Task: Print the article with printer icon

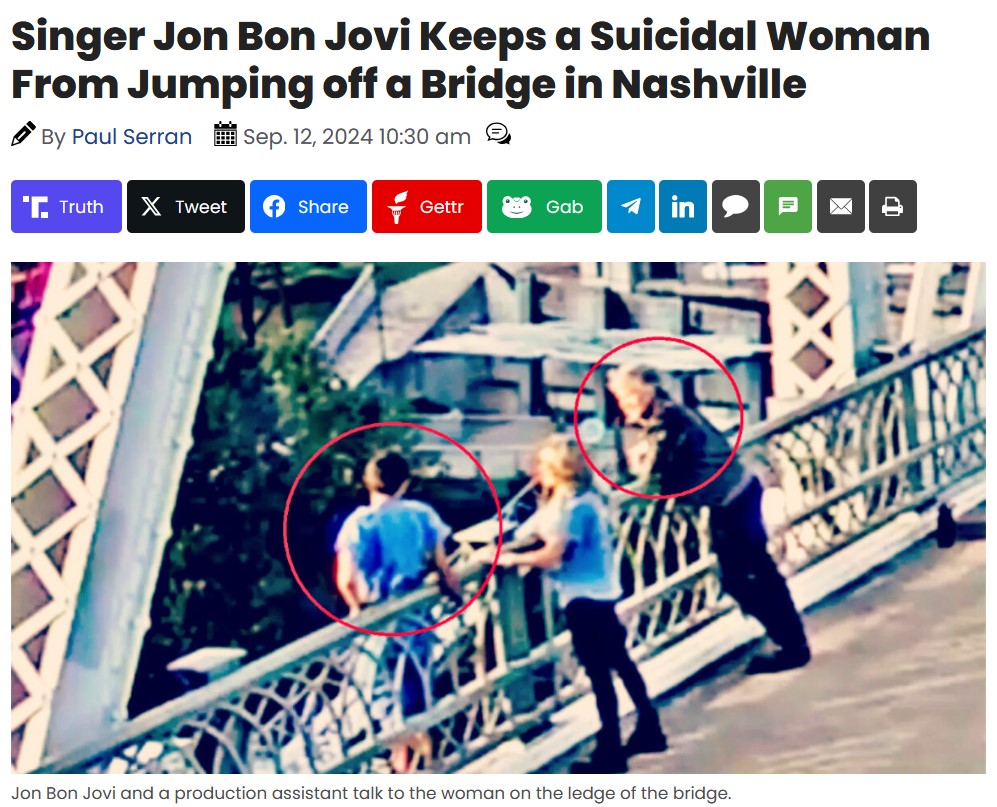Action: tap(893, 207)
